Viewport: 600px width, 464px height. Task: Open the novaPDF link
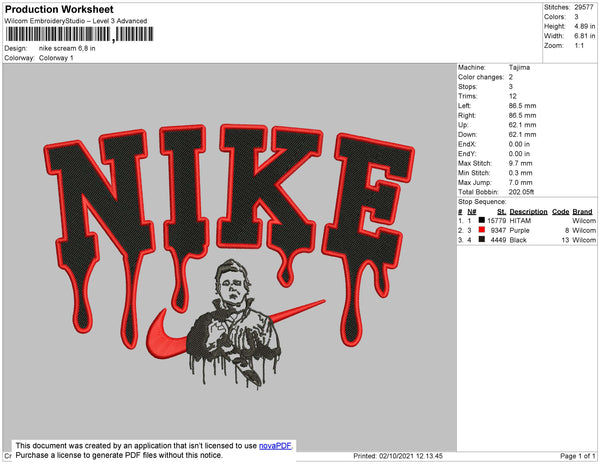coord(275,446)
